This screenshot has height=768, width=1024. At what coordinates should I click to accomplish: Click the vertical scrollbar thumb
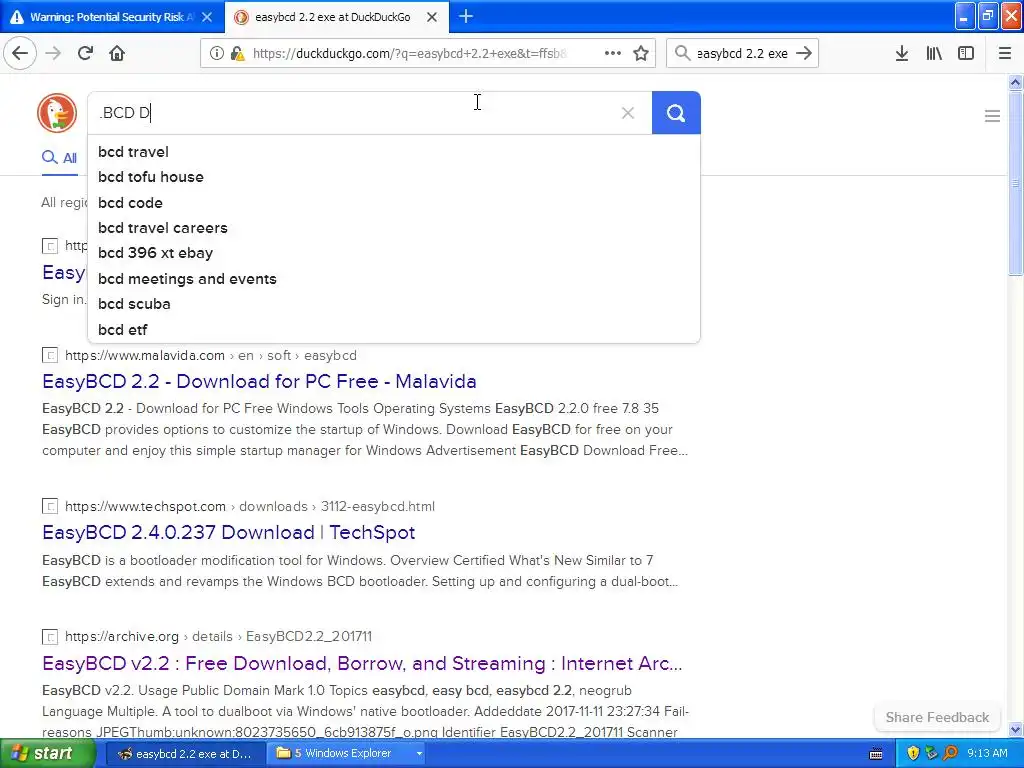[x=1015, y=184]
